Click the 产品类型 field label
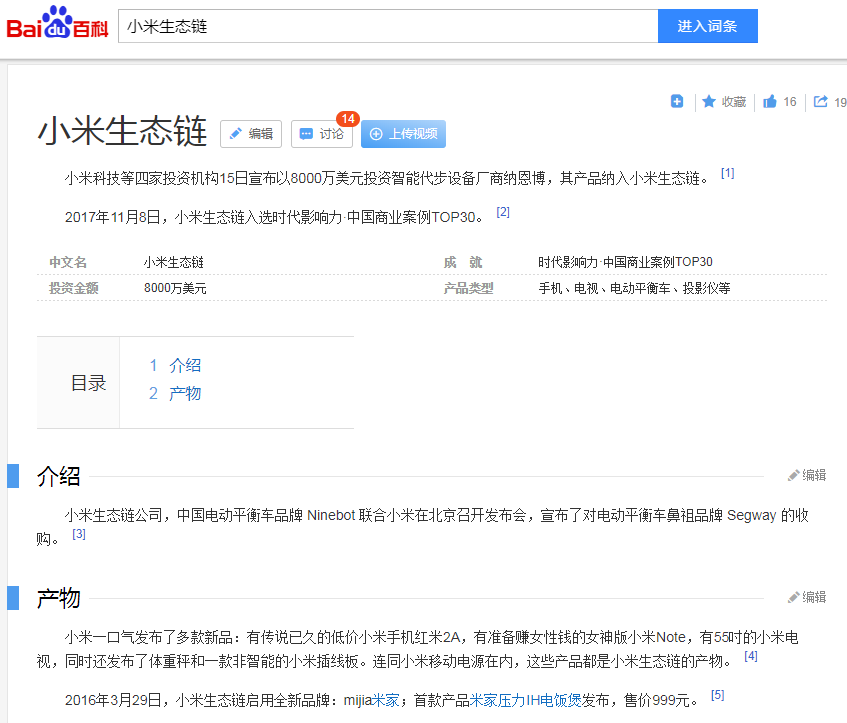 click(x=468, y=288)
